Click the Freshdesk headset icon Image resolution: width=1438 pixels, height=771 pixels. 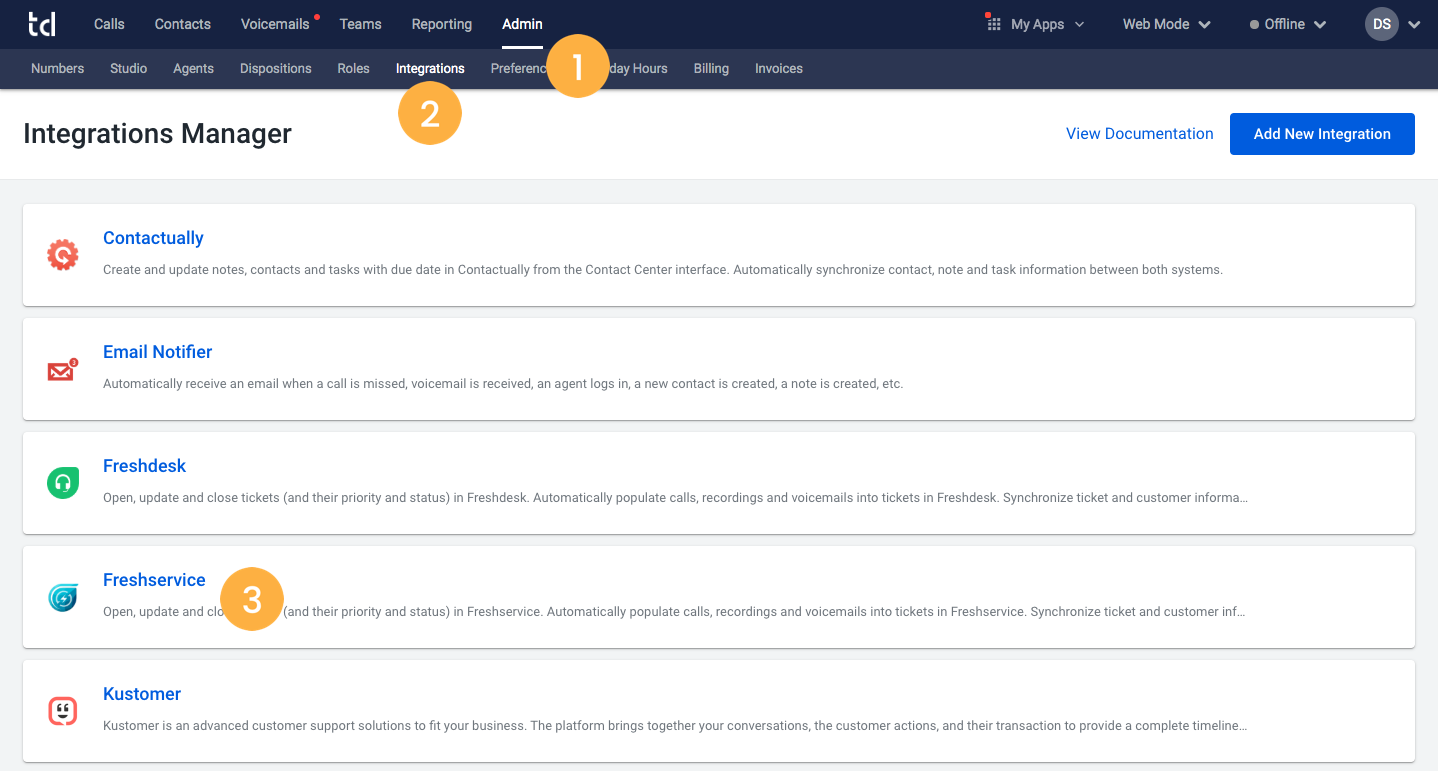63,483
